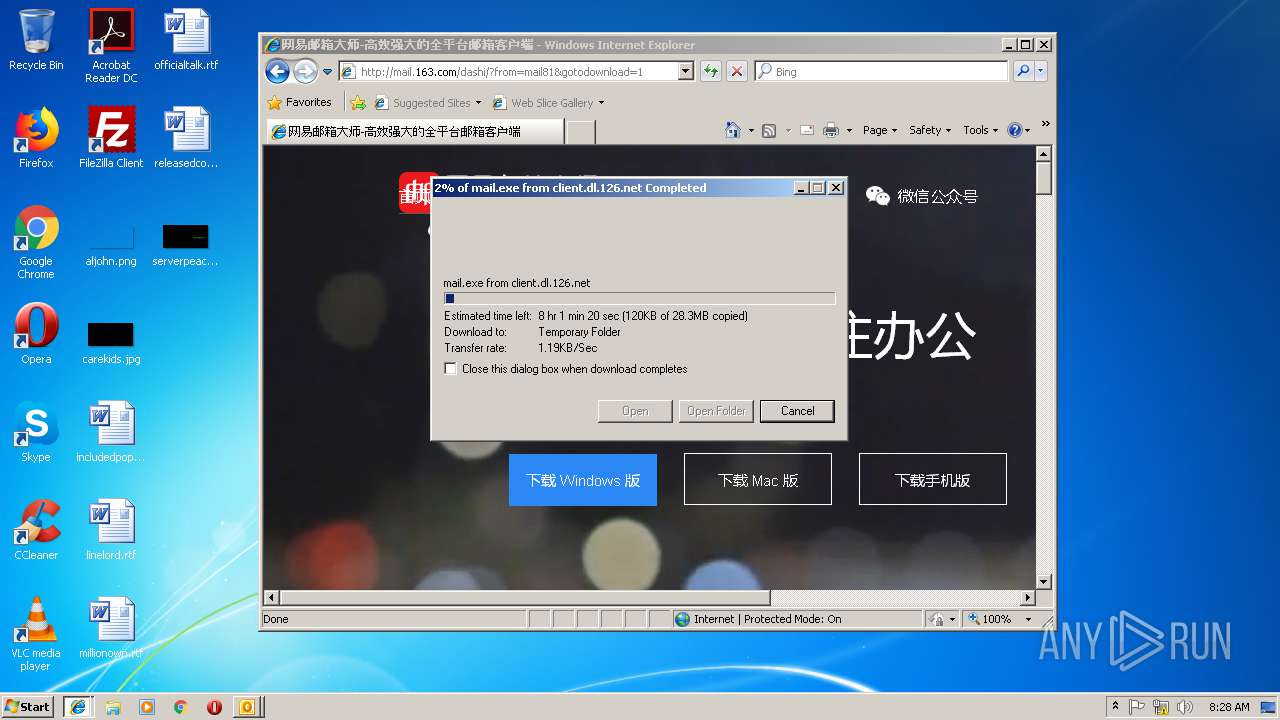Click 下载 Mac 版 button
This screenshot has width=1280, height=720.
coord(758,480)
